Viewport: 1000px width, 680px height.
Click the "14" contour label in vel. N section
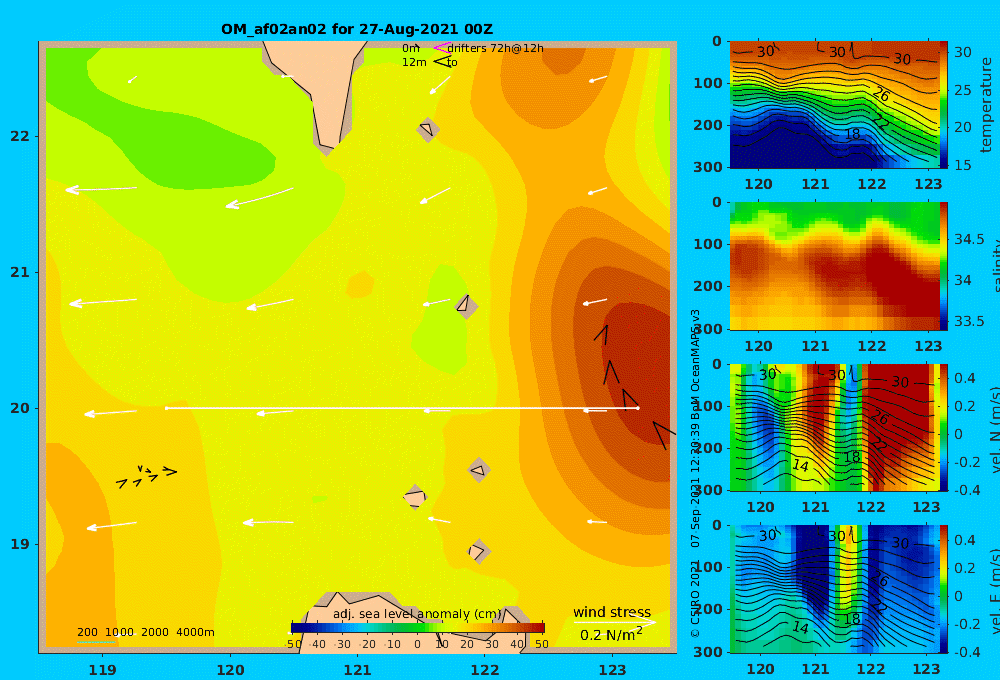[800, 466]
